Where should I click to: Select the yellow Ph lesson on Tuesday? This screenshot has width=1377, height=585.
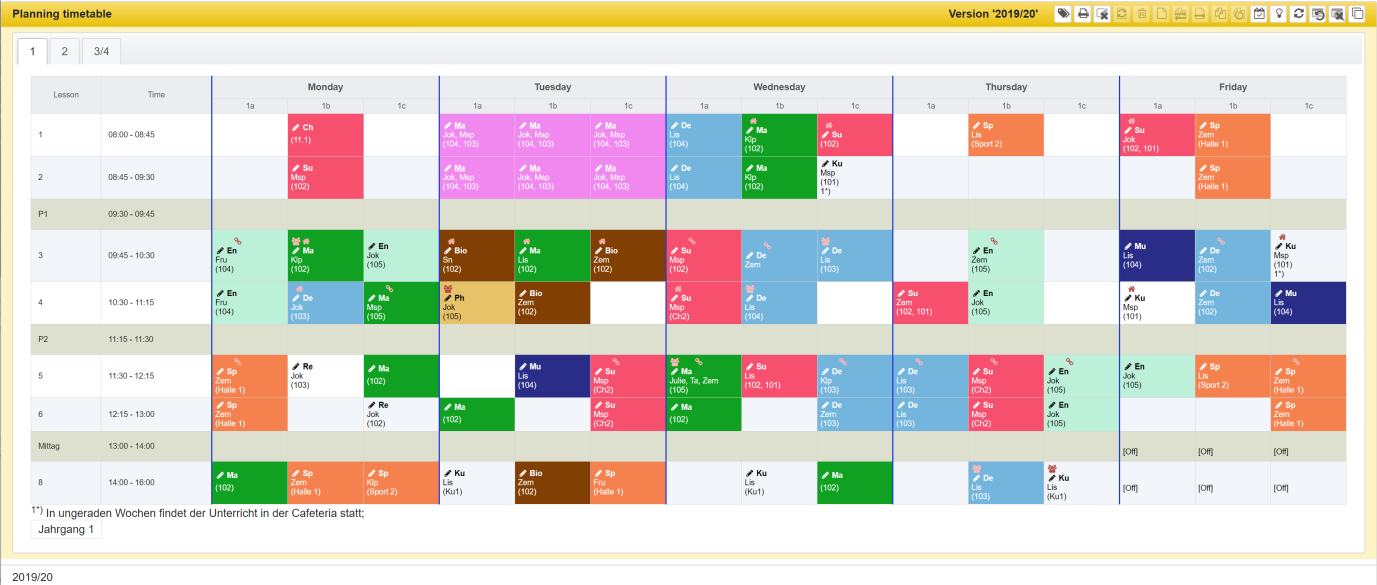[x=477, y=303]
